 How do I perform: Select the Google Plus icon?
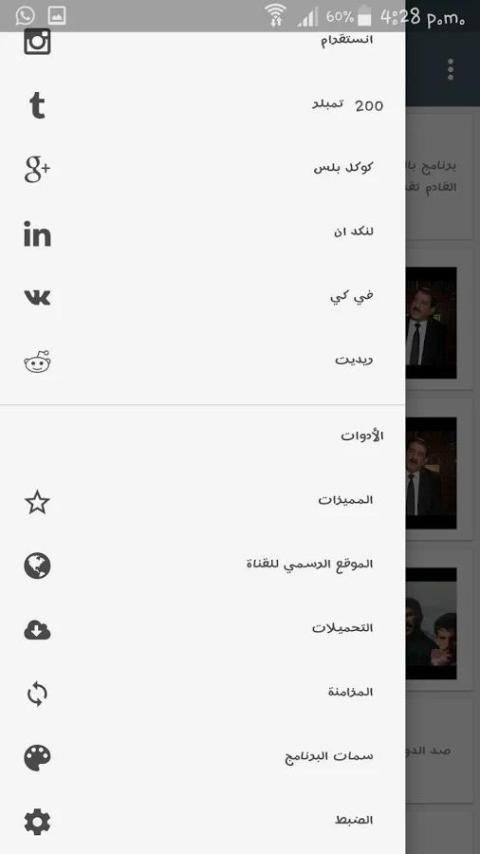click(37, 169)
